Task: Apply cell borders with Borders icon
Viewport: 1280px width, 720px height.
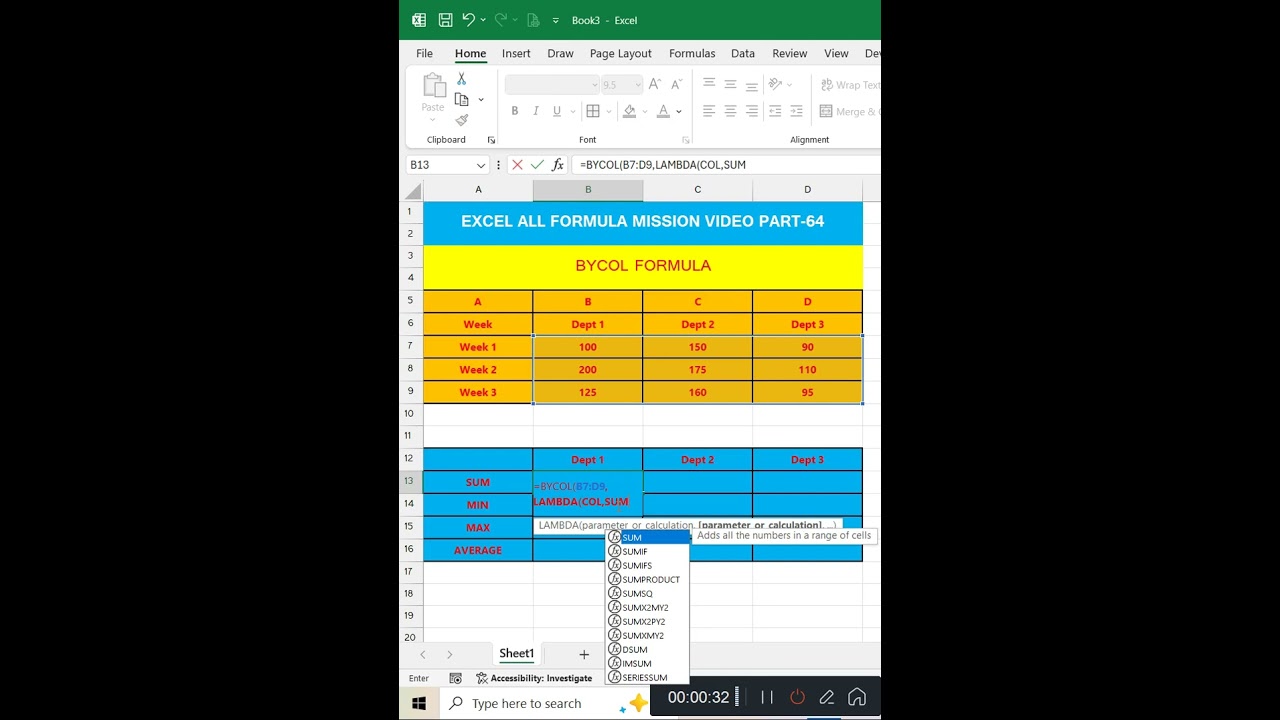Action: (x=593, y=111)
